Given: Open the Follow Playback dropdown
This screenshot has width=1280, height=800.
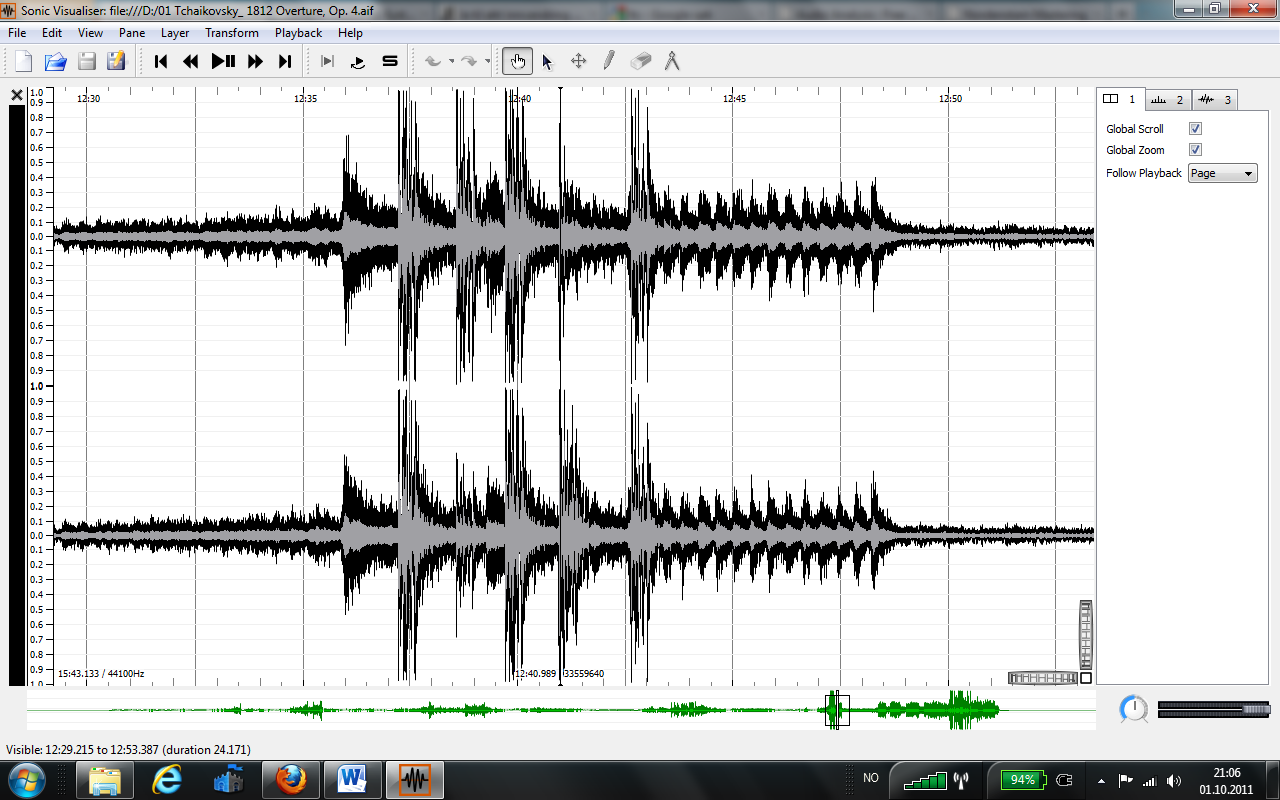Looking at the screenshot, I should click(x=1222, y=173).
